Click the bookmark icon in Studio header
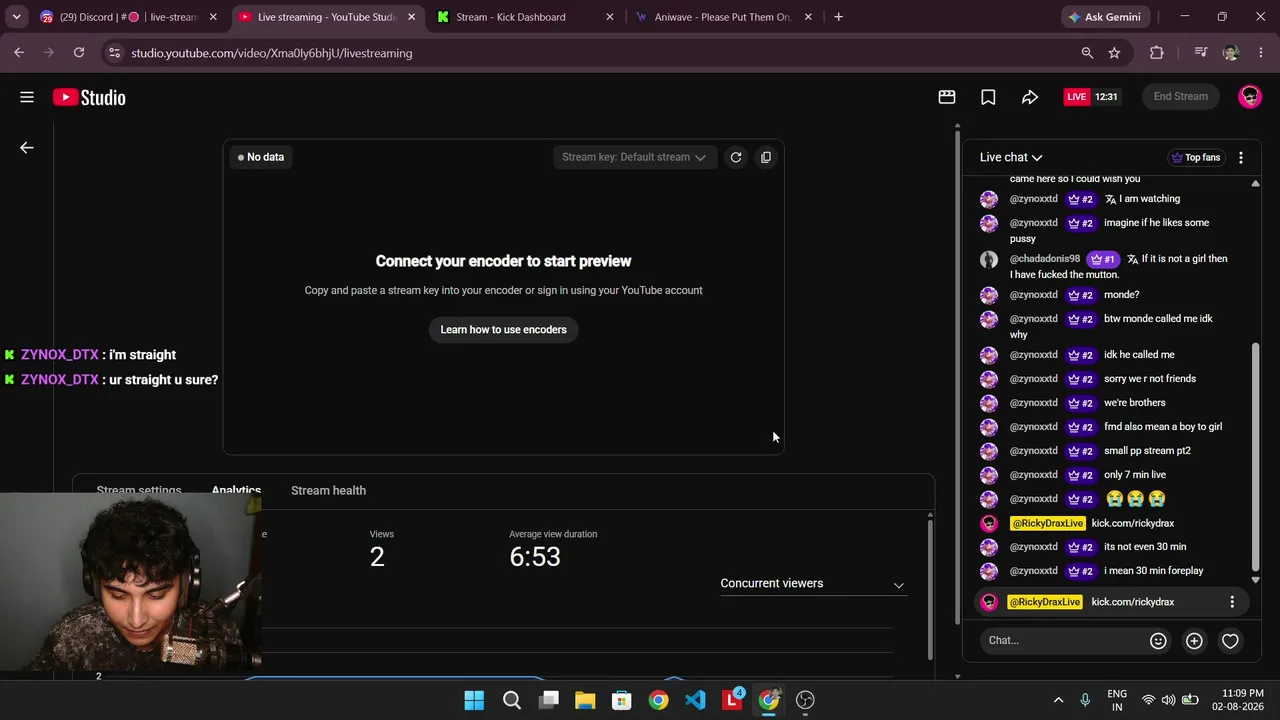This screenshot has height=720, width=1280. pos(988,97)
